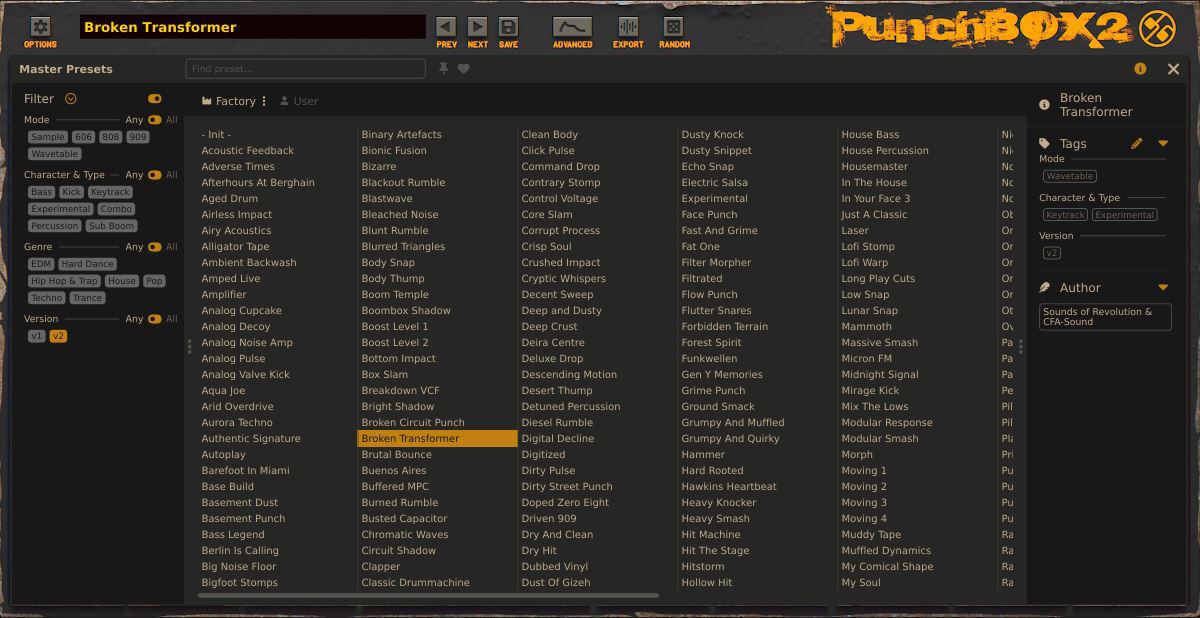Open the Advanced envelope view

pos(572,27)
